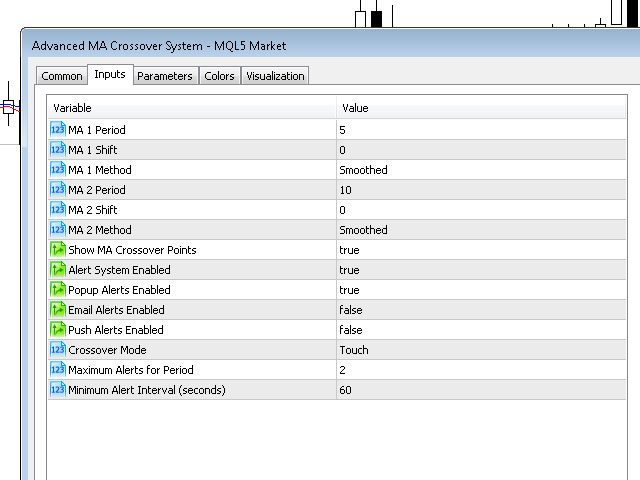Select the Crossover Mode row label
The height and width of the screenshot is (480, 640).
107,350
